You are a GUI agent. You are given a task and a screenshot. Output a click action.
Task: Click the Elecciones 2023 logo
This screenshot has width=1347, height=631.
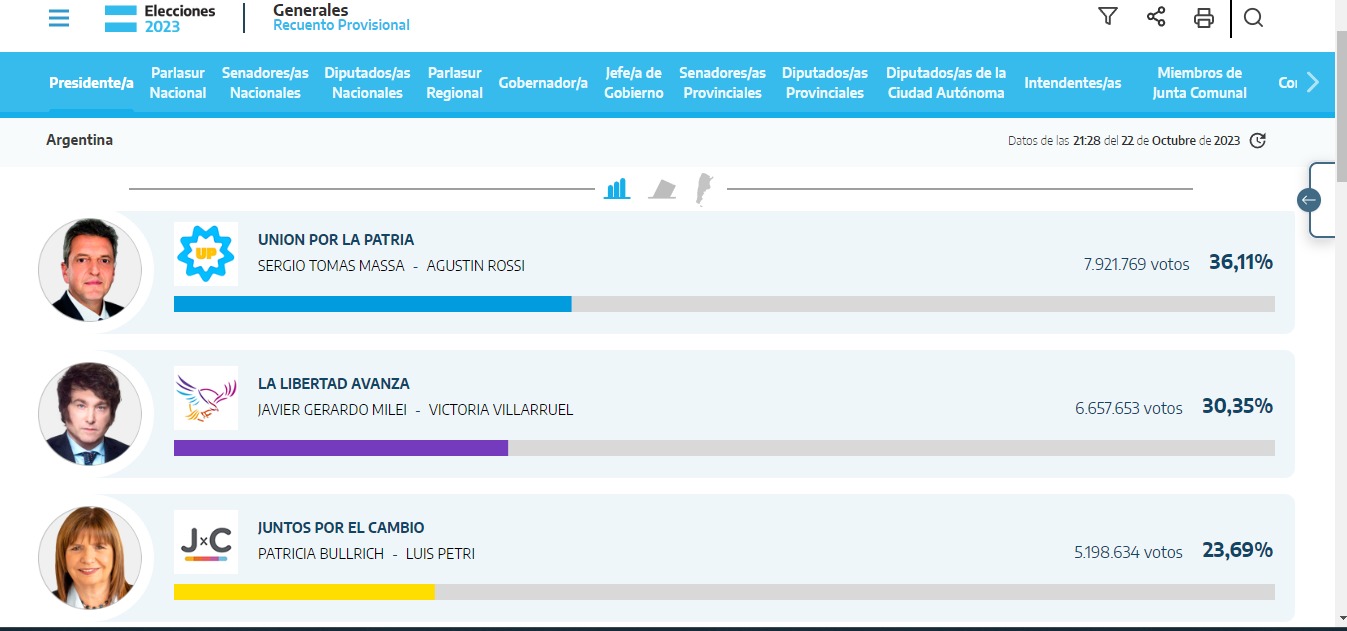161,18
